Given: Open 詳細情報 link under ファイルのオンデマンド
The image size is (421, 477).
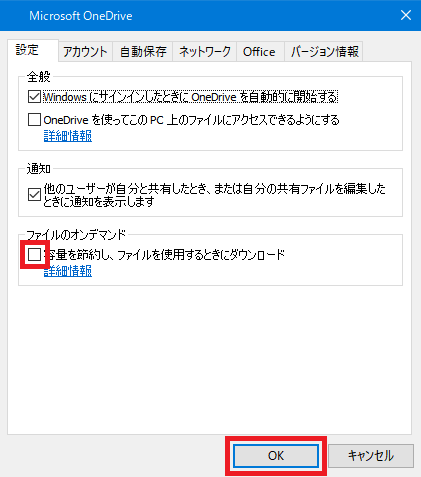Looking at the screenshot, I should pos(68,271).
